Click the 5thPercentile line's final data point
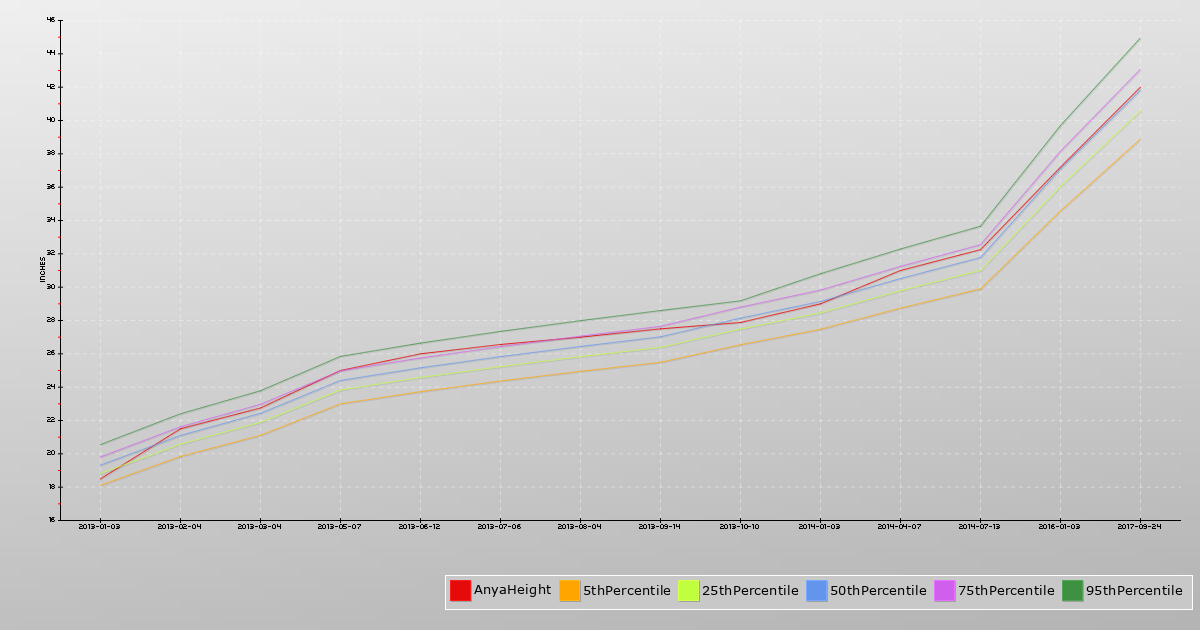Image resolution: width=1200 pixels, height=630 pixels. click(1140, 140)
